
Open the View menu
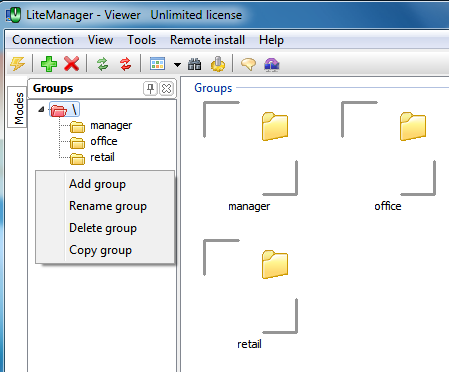click(x=100, y=40)
